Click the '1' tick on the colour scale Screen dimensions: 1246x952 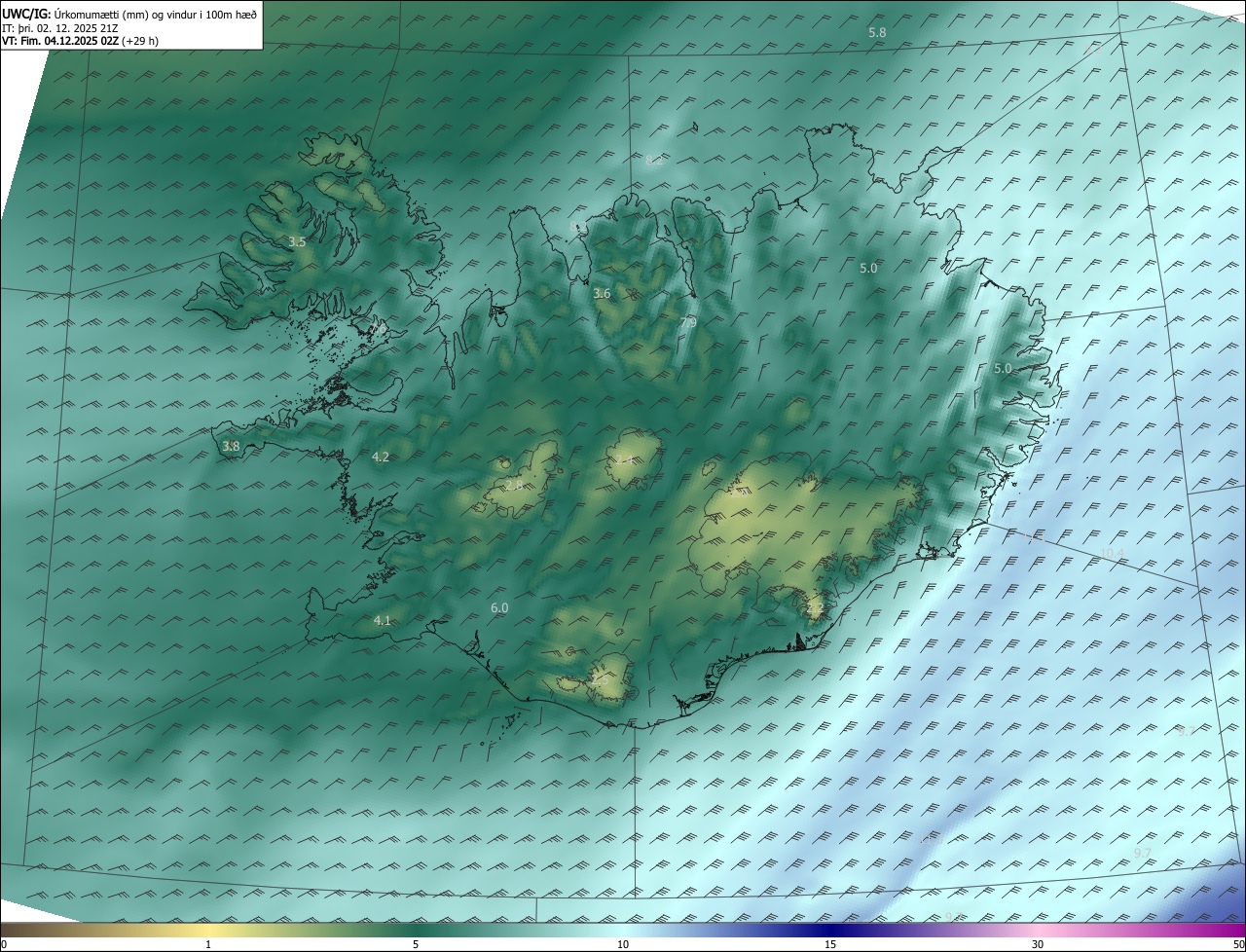point(208,944)
